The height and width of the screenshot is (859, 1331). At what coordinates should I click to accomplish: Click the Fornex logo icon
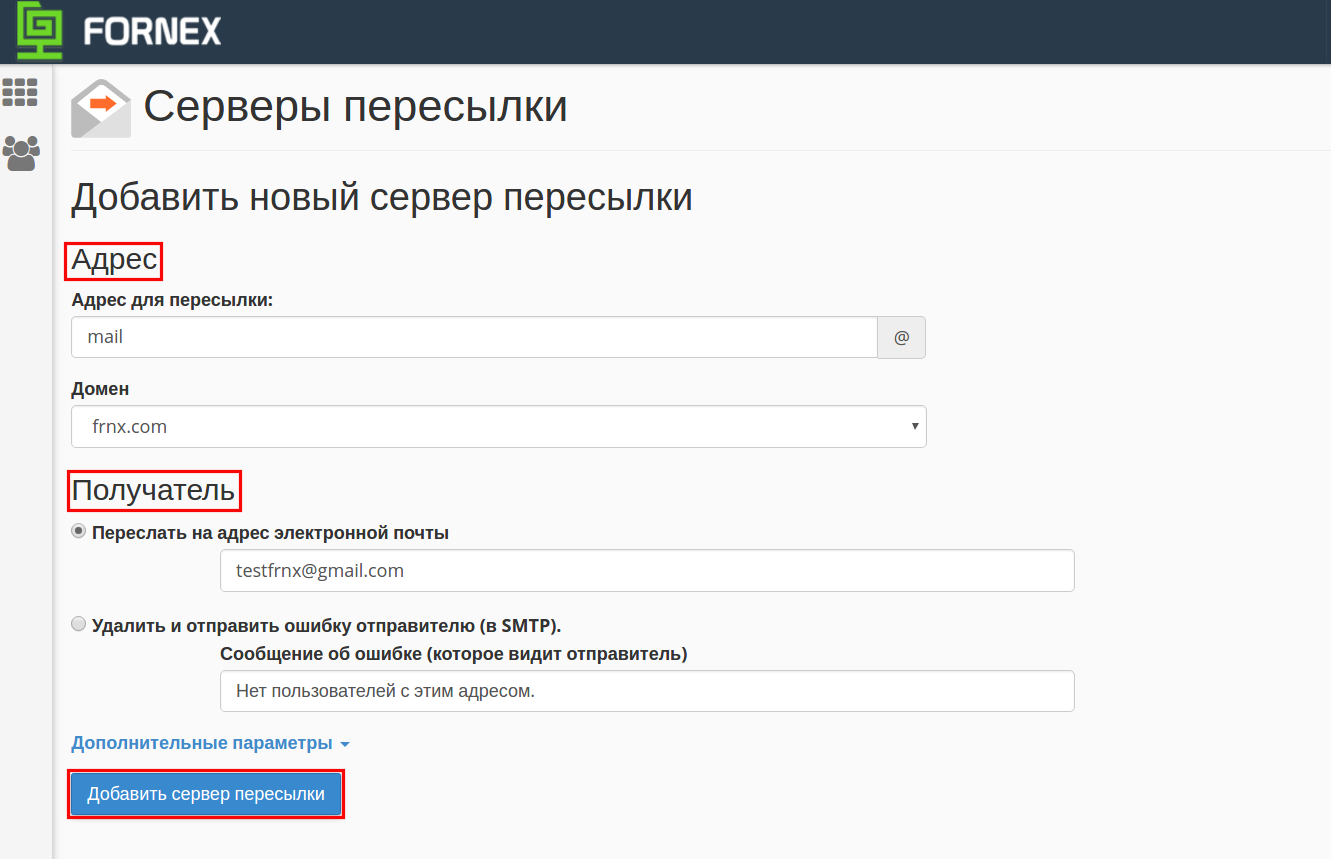[40, 32]
